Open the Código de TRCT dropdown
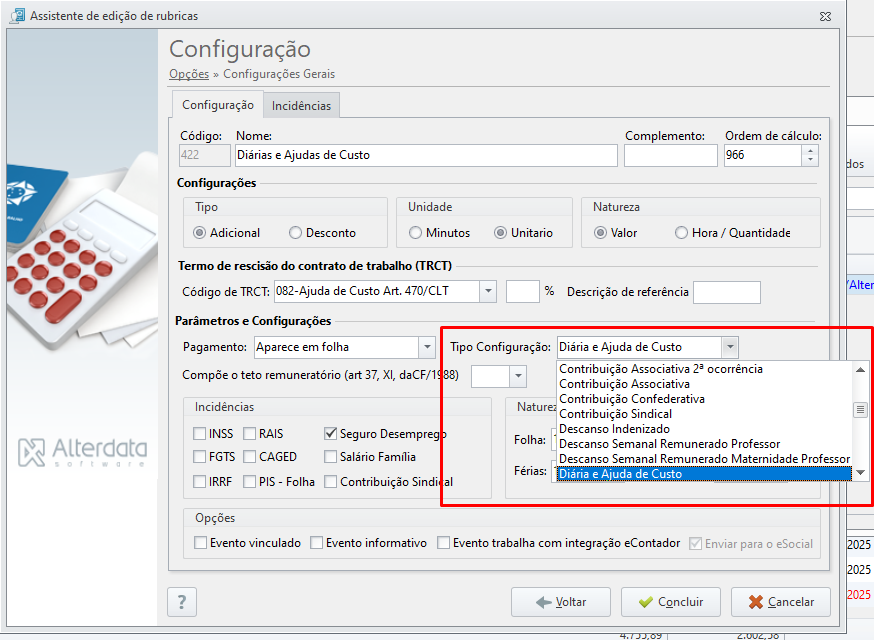The height and width of the screenshot is (640, 874). (488, 291)
